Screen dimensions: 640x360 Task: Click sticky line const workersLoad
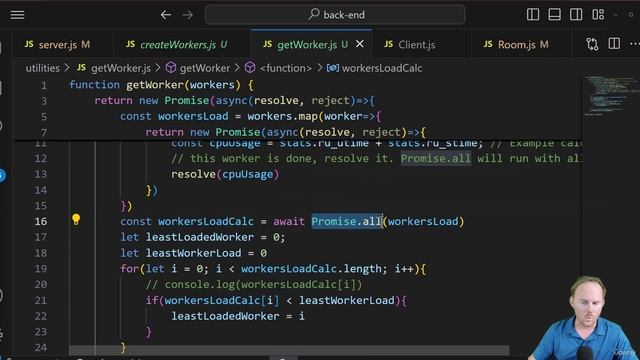pyautogui.click(x=251, y=116)
